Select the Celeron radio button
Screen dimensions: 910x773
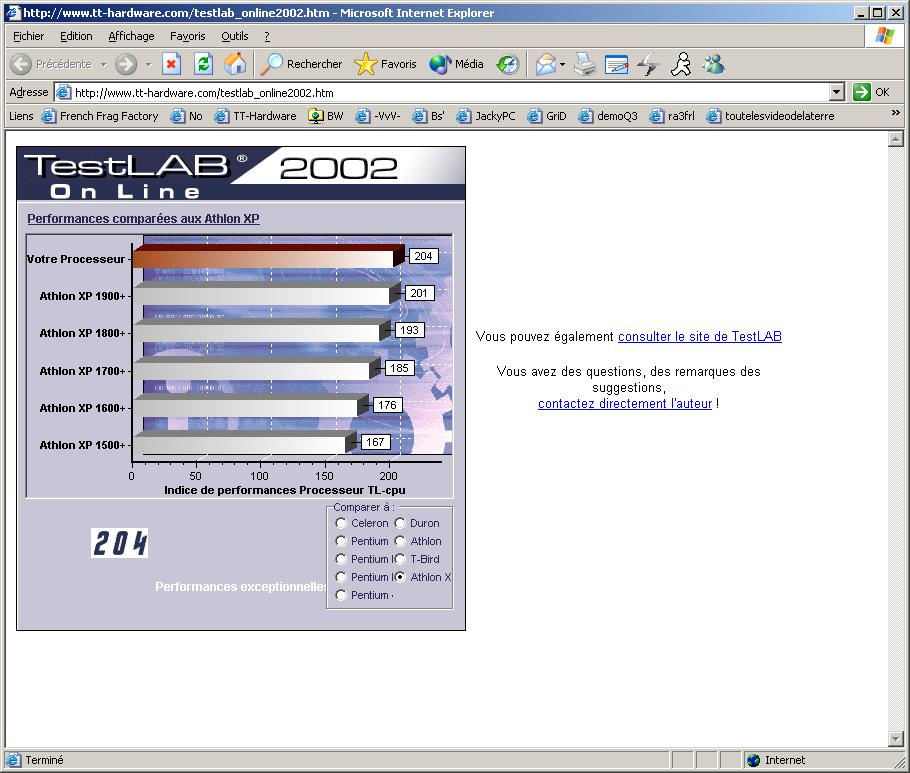click(341, 523)
